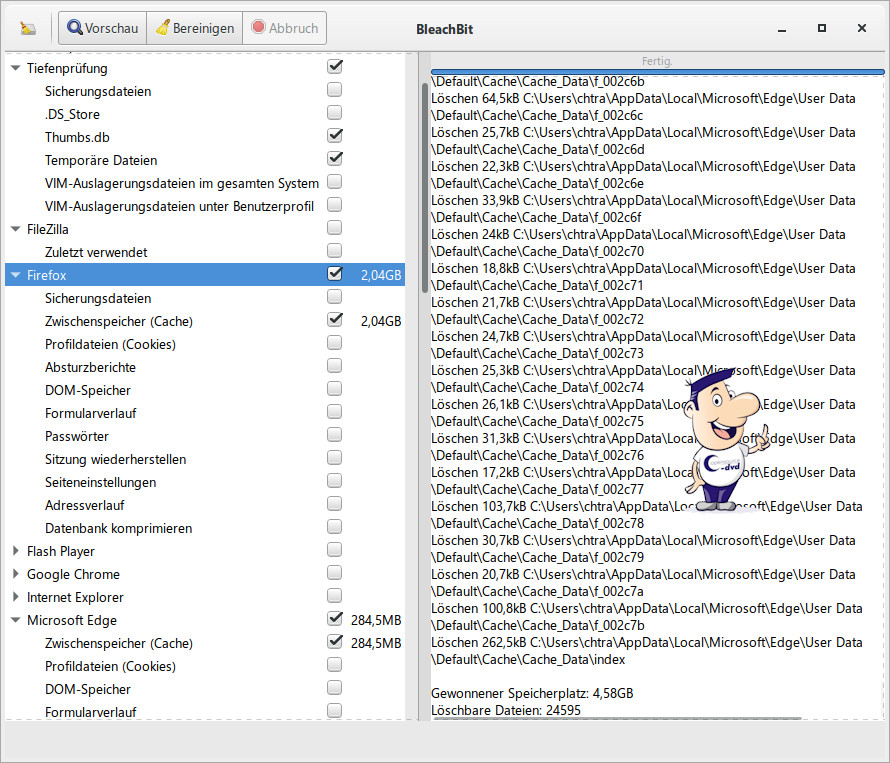Enable the Passwörter checkbox under Firefox

335,436
